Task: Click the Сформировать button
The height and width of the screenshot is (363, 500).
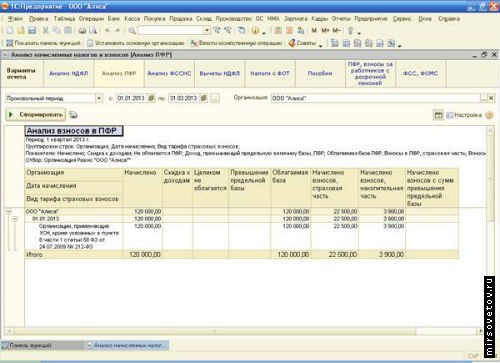Action: [36, 115]
